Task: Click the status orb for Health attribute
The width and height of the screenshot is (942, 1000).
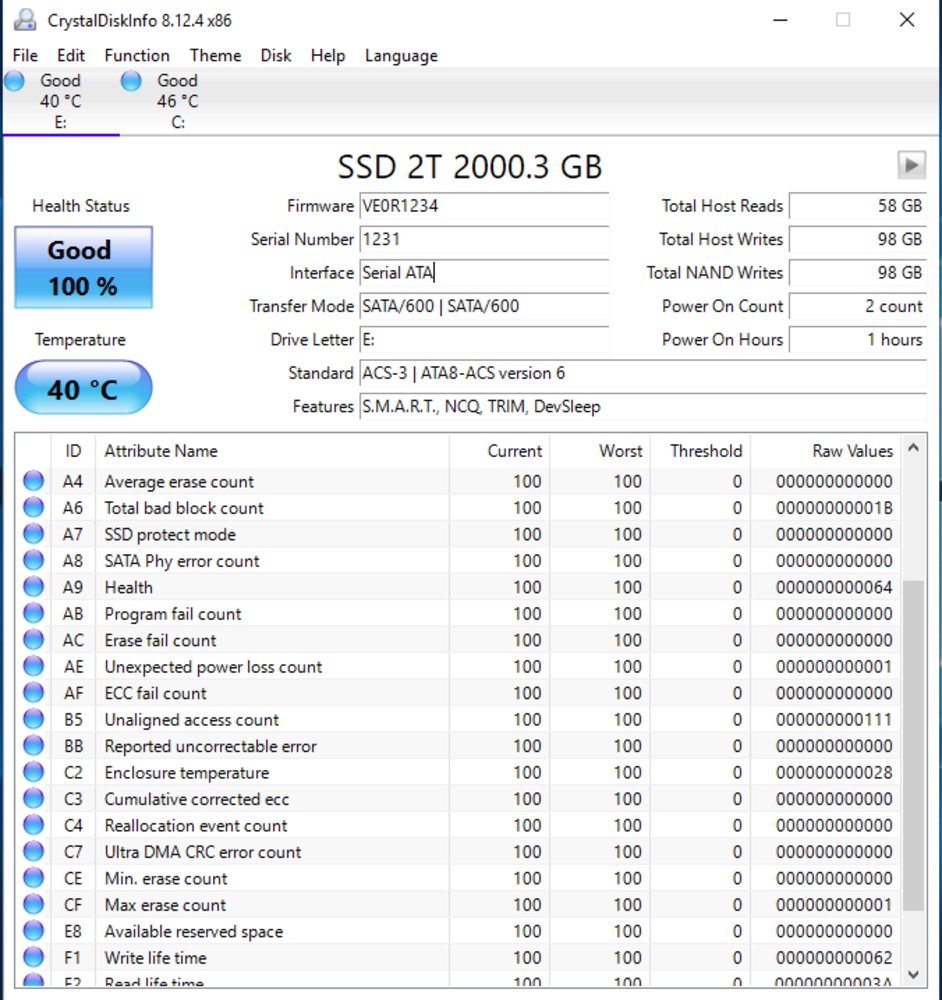Action: 33,587
